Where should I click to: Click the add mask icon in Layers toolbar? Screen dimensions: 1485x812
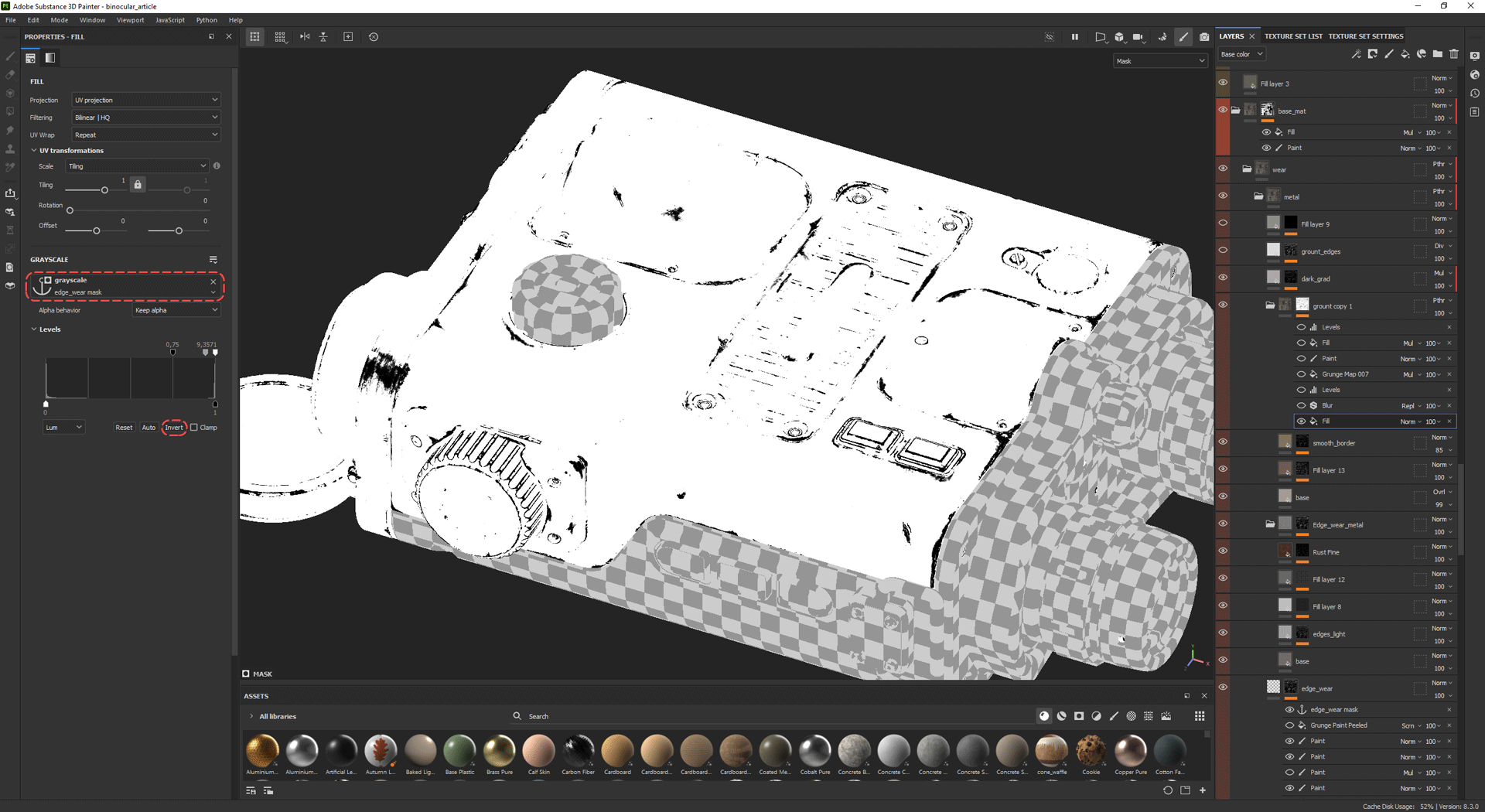pos(1372,54)
